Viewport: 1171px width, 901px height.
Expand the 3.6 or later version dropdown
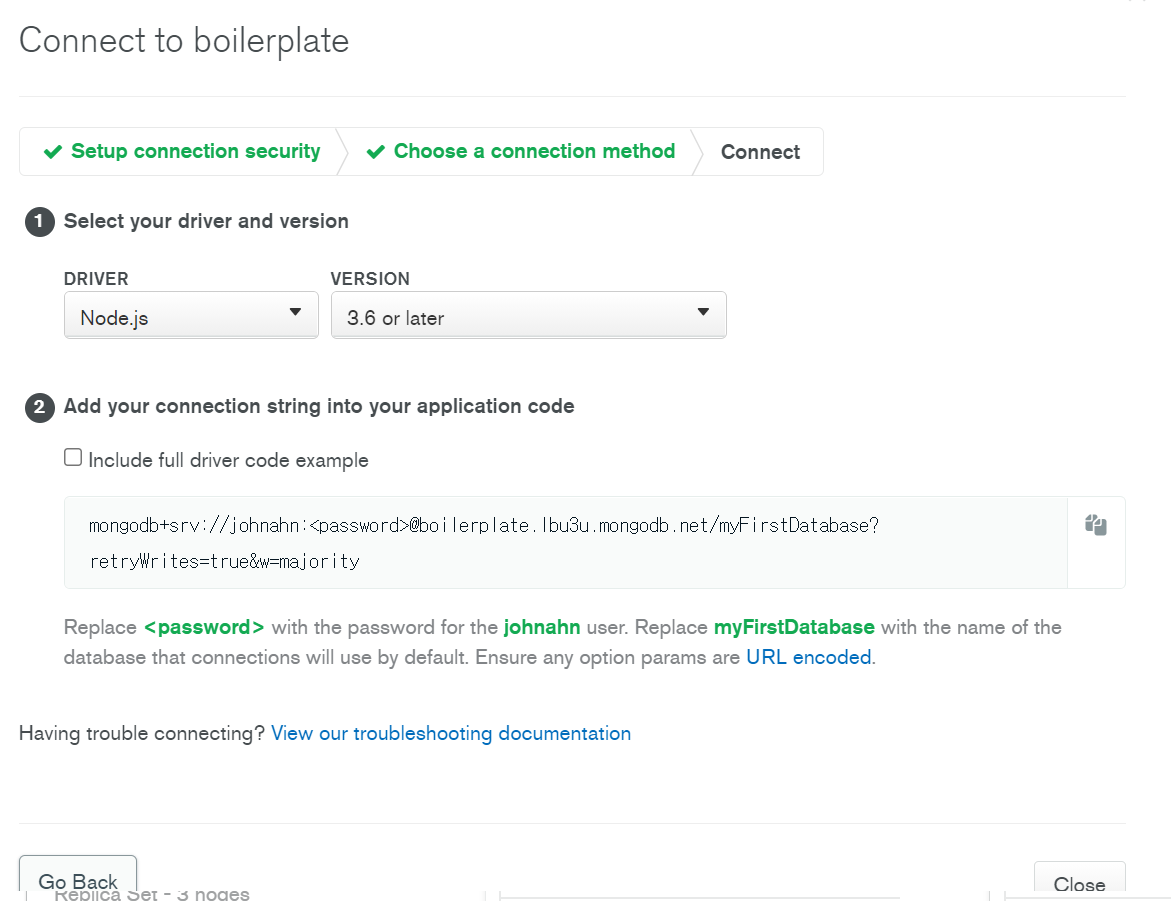click(x=528, y=316)
